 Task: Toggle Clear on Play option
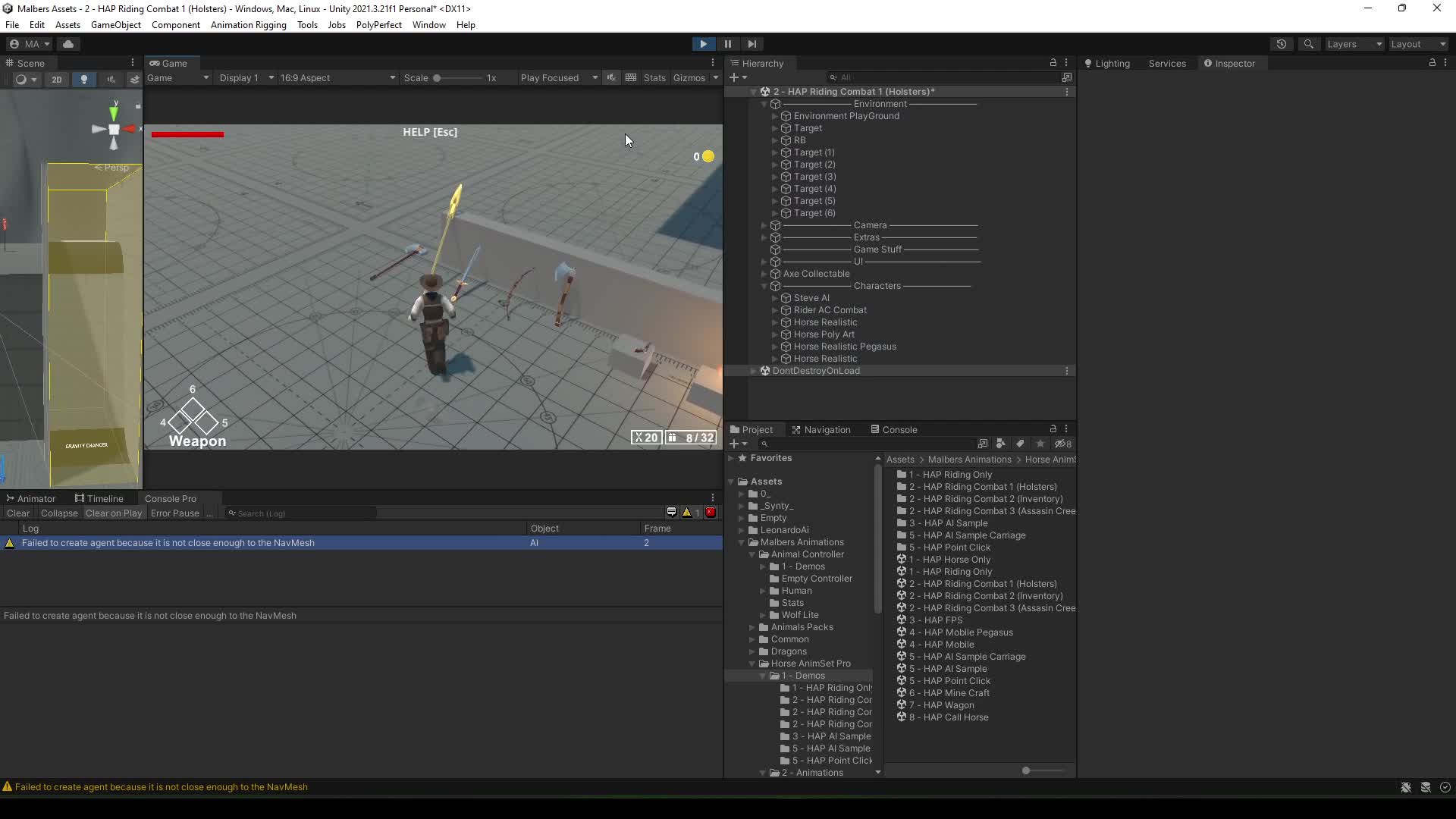114,513
